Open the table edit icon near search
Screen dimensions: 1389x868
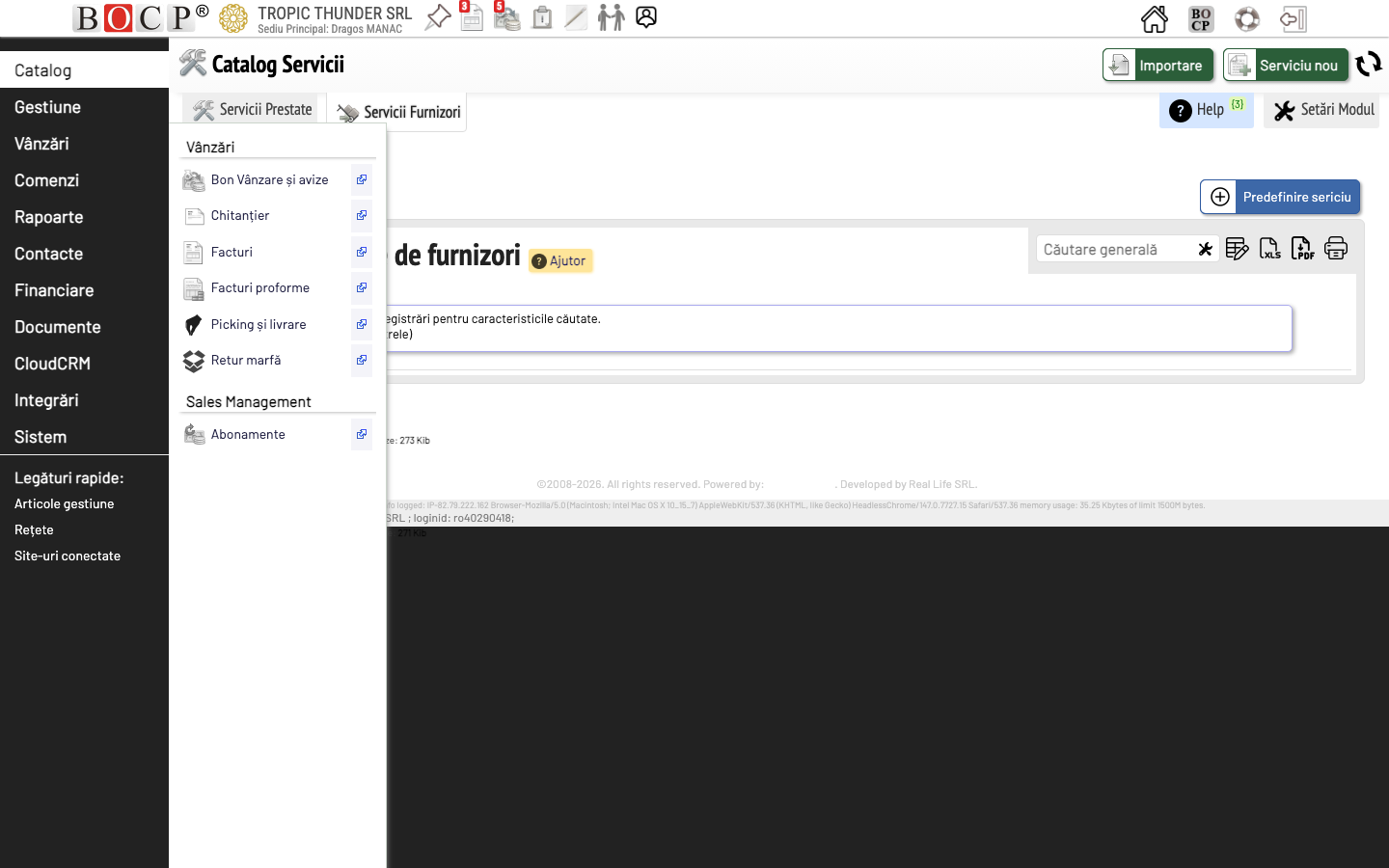(1238, 248)
